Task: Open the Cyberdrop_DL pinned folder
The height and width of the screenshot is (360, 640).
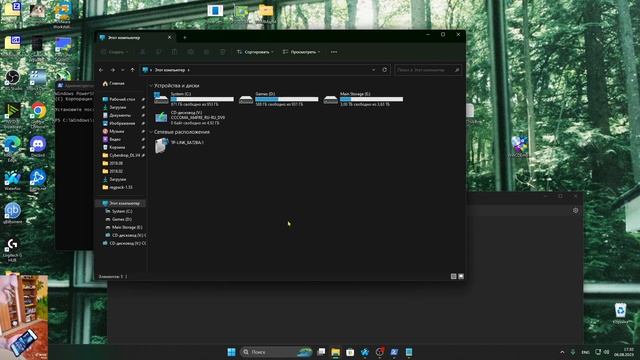Action: (124, 155)
